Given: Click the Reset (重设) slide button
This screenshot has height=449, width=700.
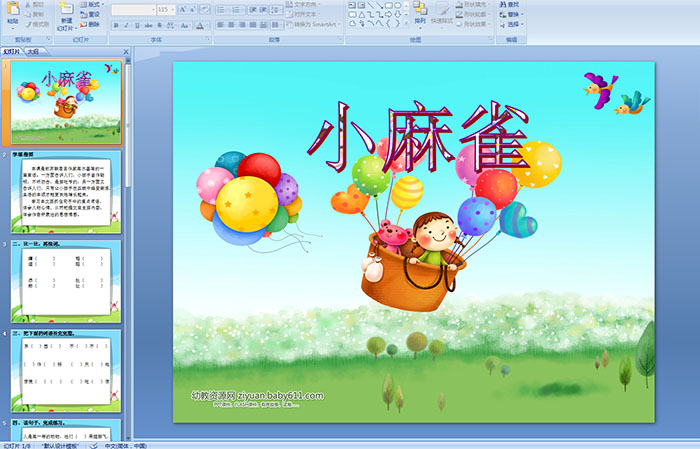Looking at the screenshot, I should point(90,14).
